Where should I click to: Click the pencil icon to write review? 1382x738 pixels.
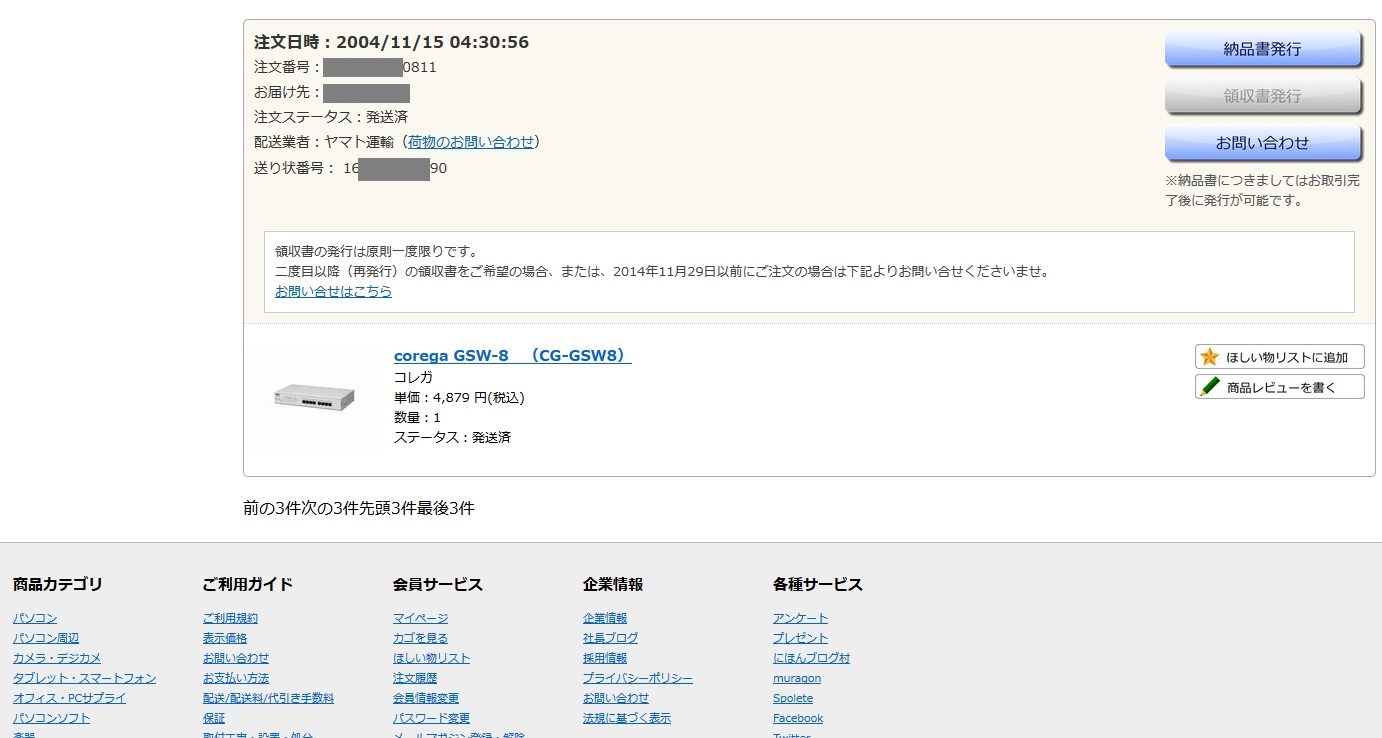coord(1210,387)
